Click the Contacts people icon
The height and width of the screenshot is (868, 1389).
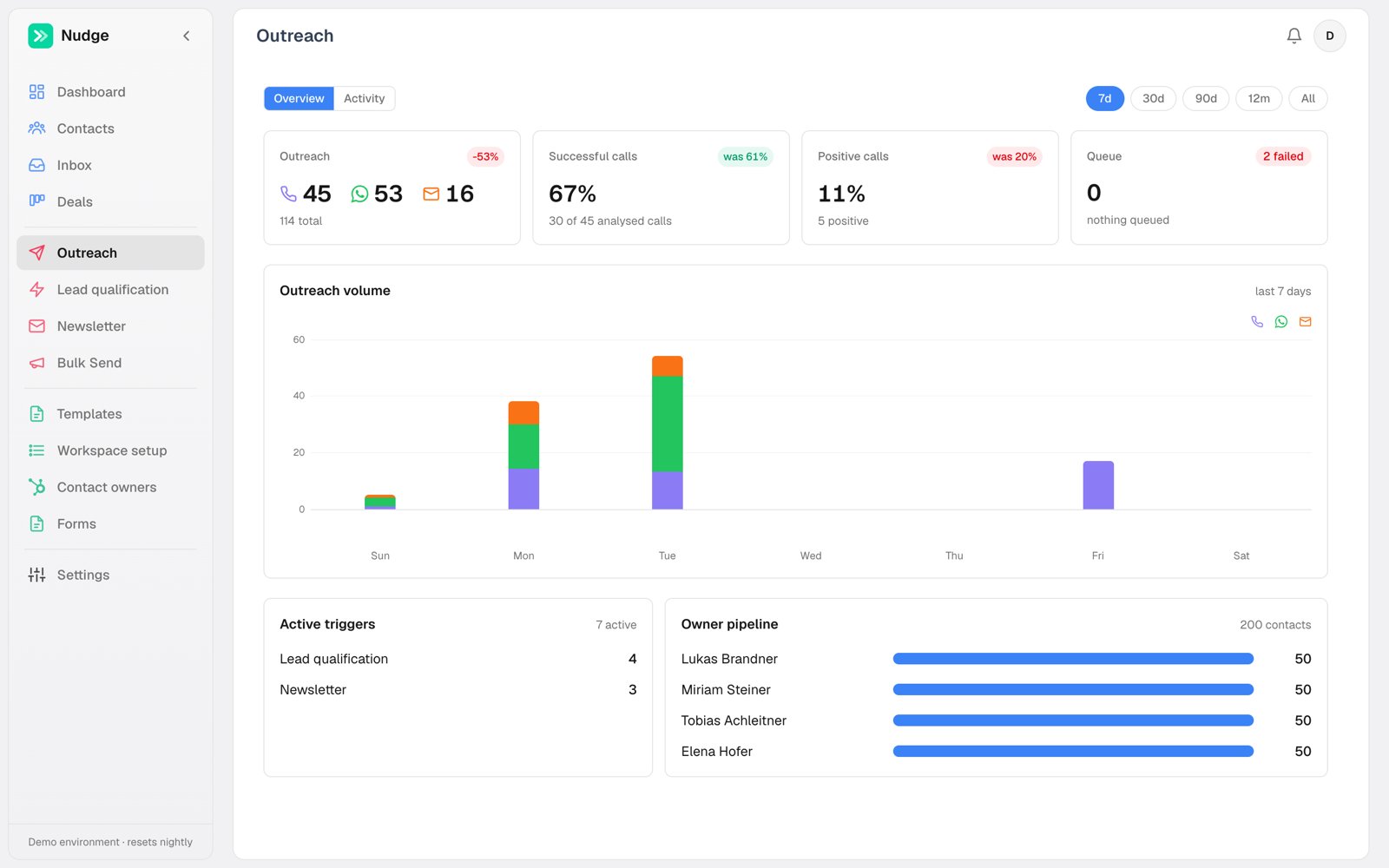pyautogui.click(x=36, y=128)
